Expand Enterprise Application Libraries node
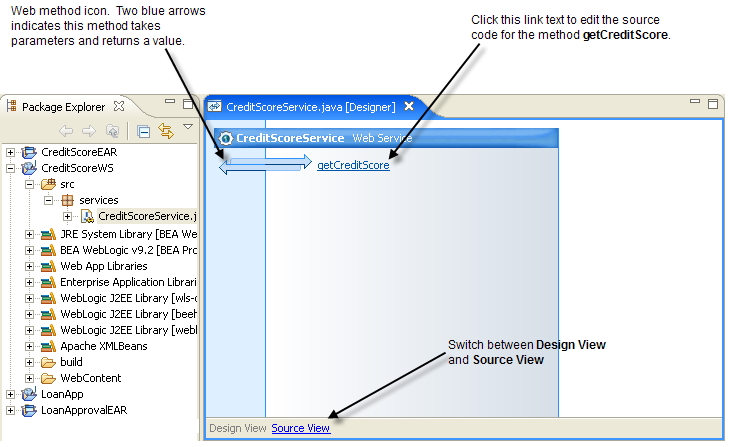Image resolution: width=731 pixels, height=447 pixels. pos(29,282)
